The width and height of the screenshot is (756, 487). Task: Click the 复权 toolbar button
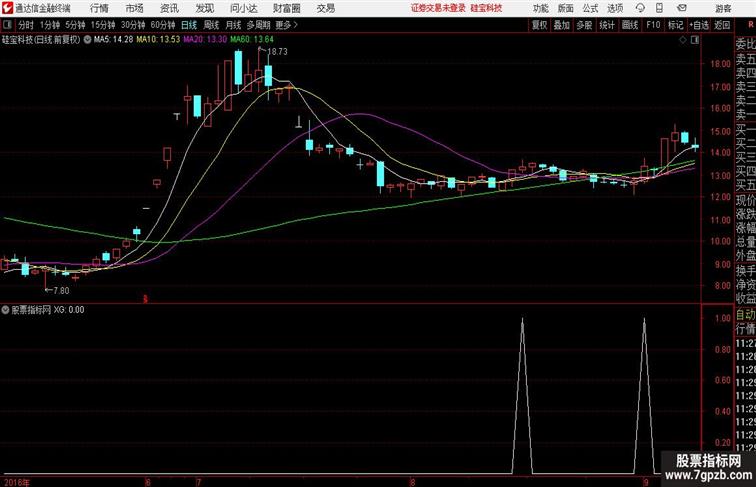click(540, 25)
